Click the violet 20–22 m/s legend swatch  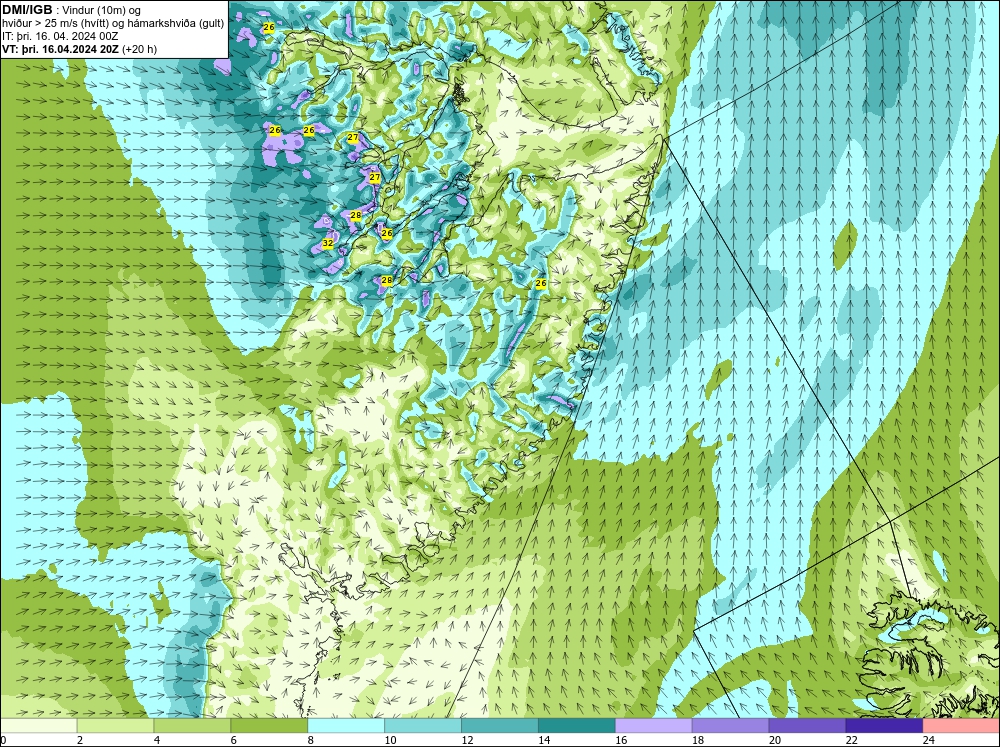coord(807,726)
